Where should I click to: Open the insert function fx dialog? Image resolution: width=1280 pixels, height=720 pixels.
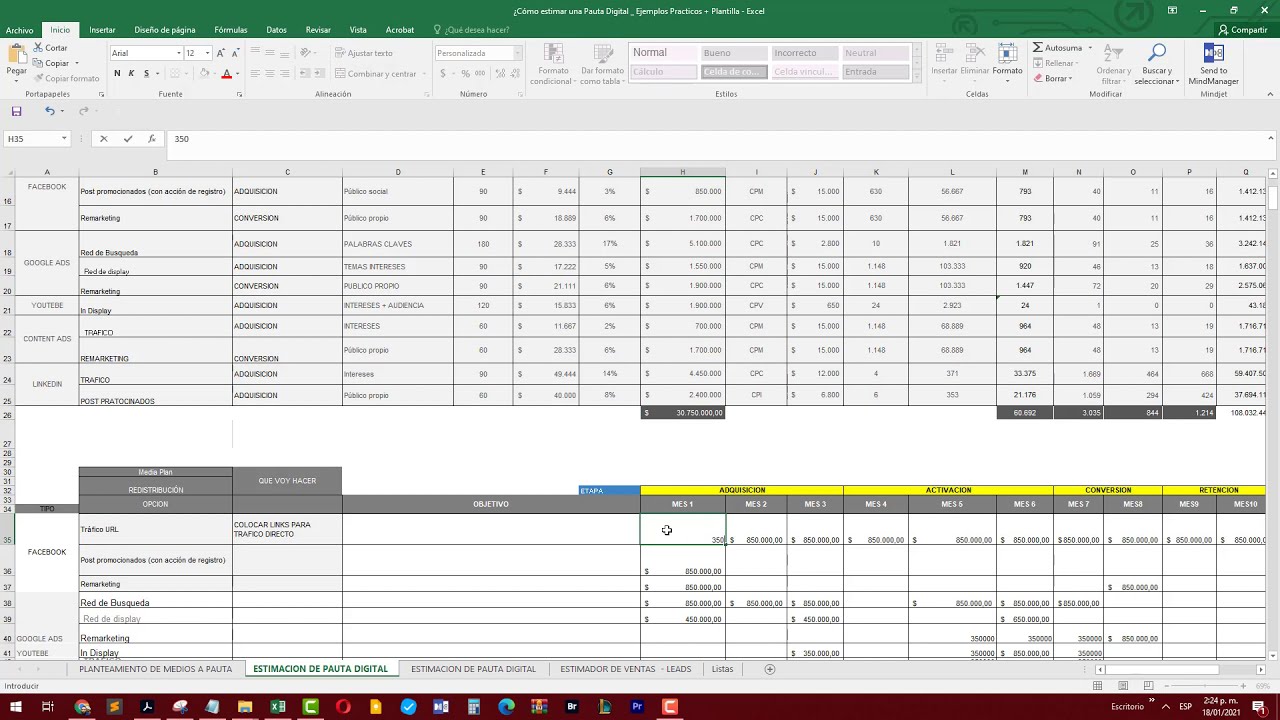tap(152, 139)
